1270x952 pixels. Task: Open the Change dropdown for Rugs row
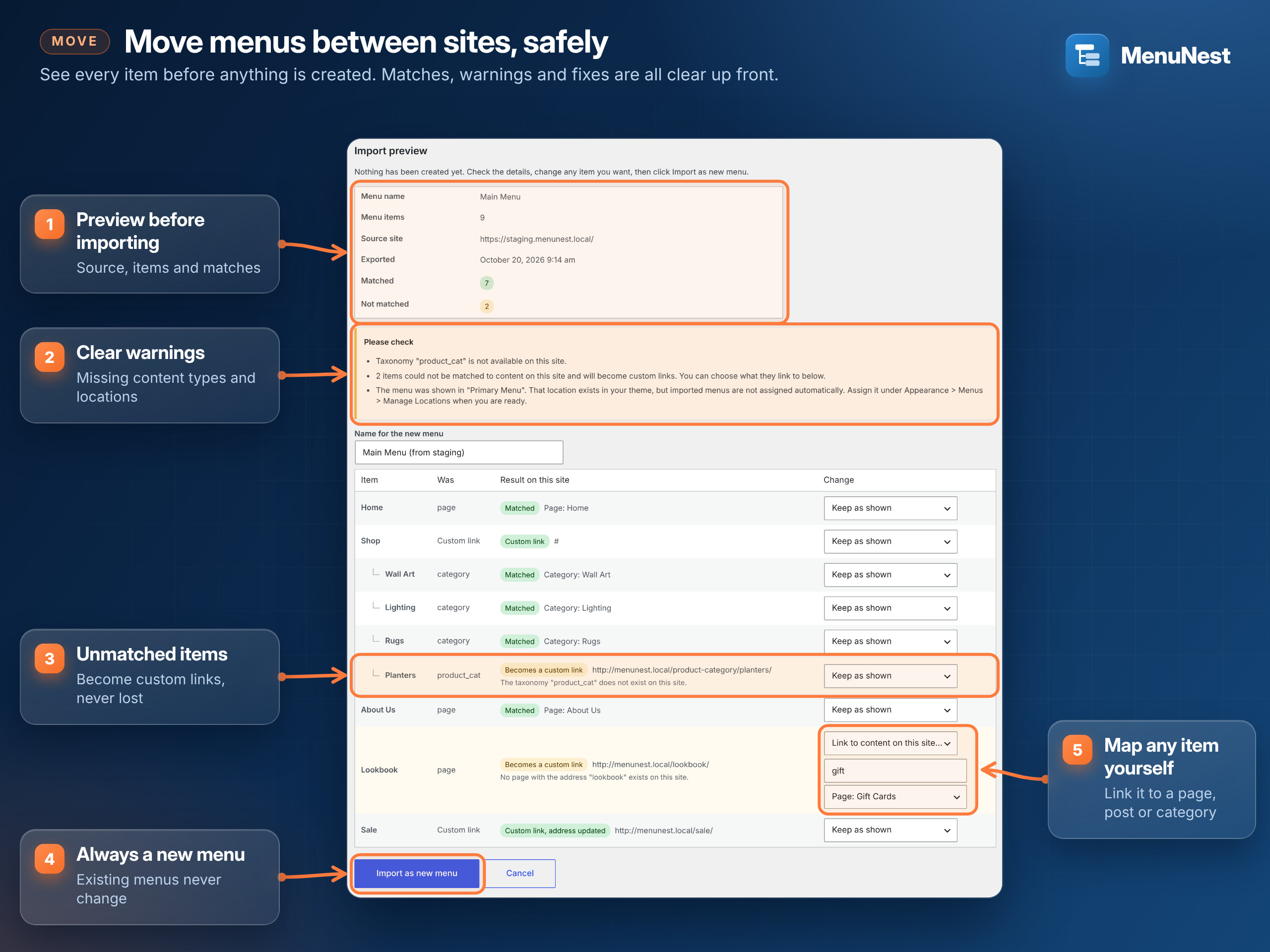click(x=890, y=641)
